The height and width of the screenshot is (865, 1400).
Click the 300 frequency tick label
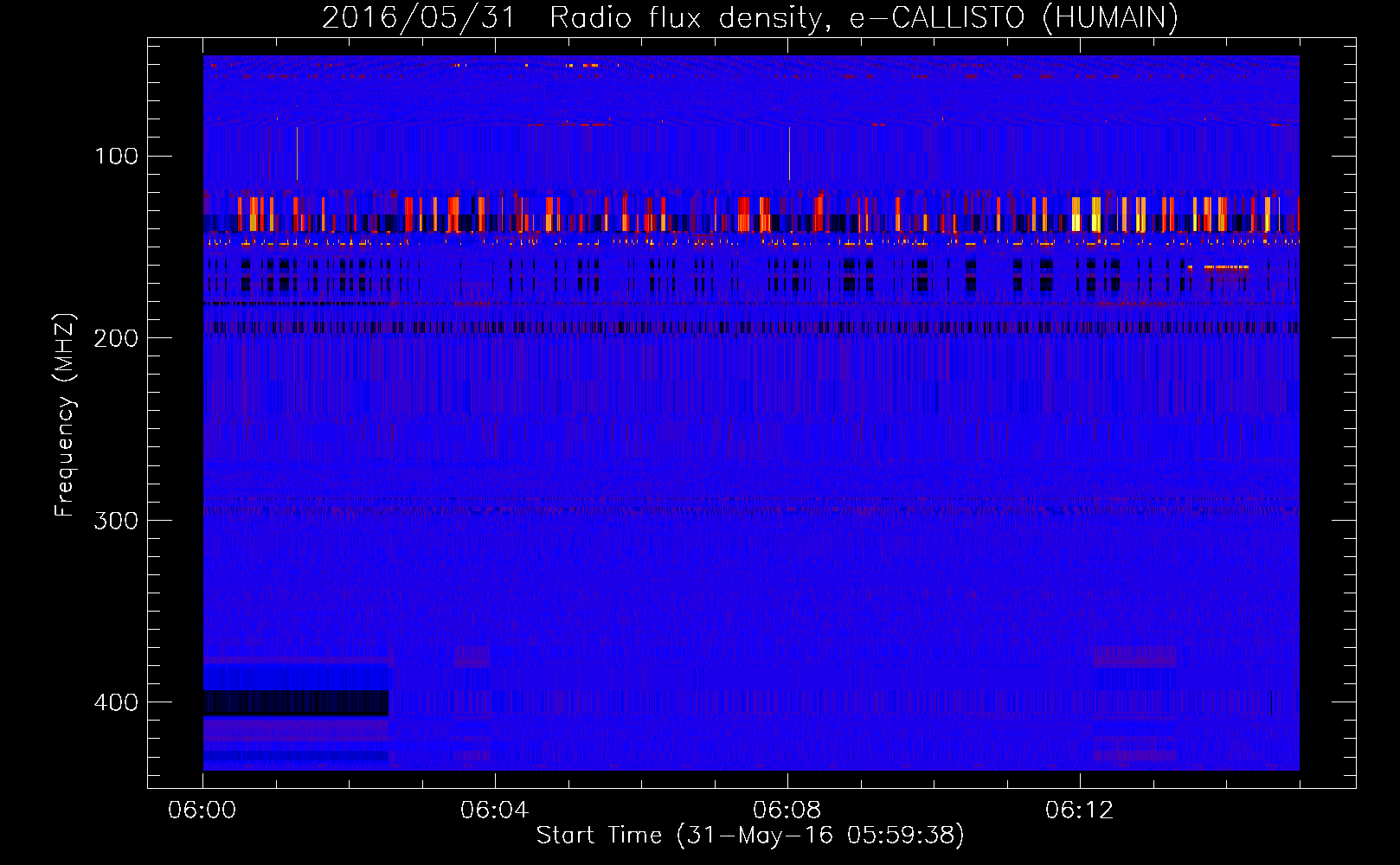(x=116, y=520)
